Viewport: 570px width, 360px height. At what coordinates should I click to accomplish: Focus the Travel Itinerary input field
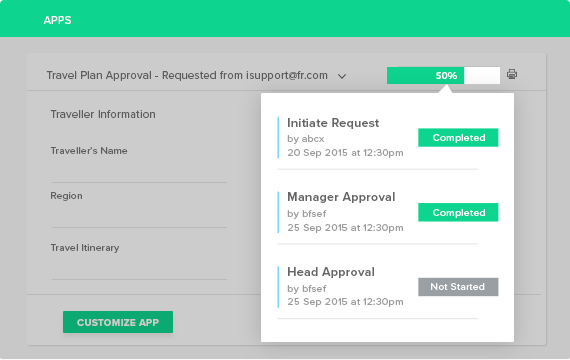pos(139,268)
